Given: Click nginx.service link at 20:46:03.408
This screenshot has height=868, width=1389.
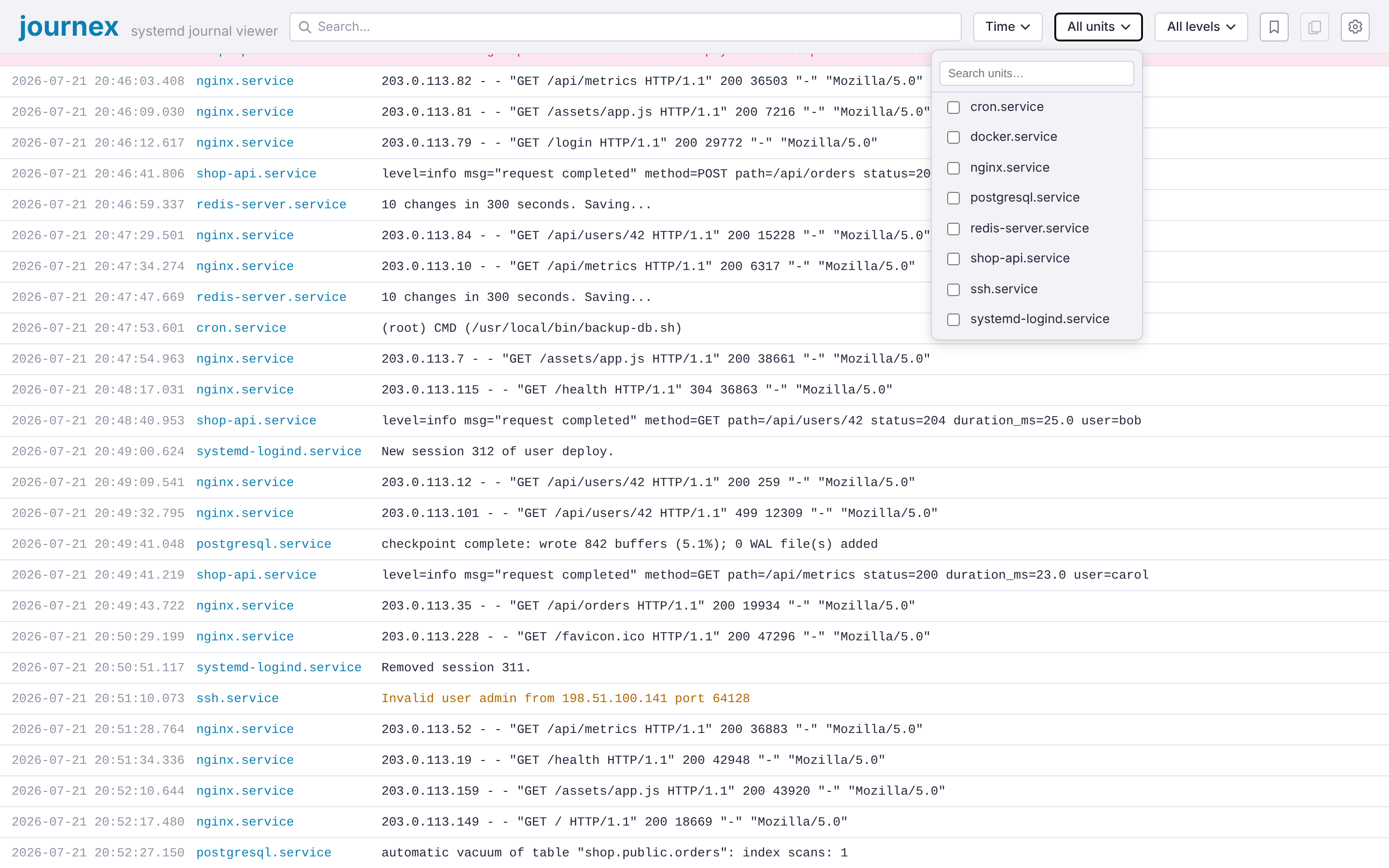Looking at the screenshot, I should point(245,81).
